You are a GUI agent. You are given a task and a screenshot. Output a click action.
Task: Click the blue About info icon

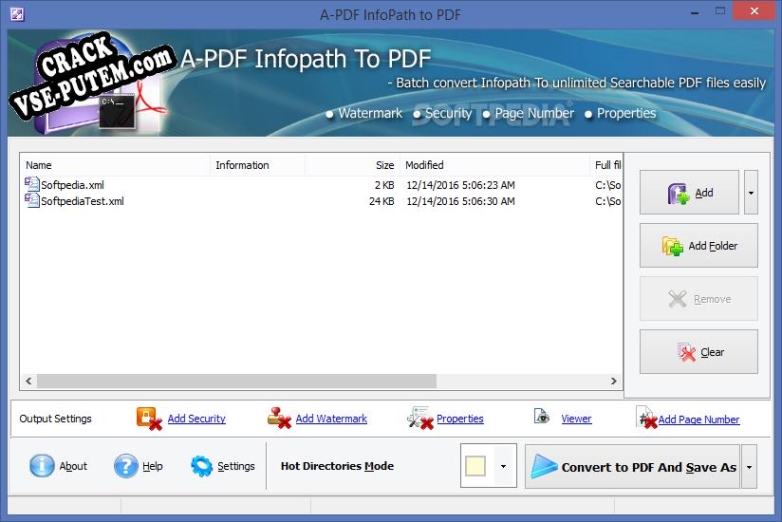[41, 466]
